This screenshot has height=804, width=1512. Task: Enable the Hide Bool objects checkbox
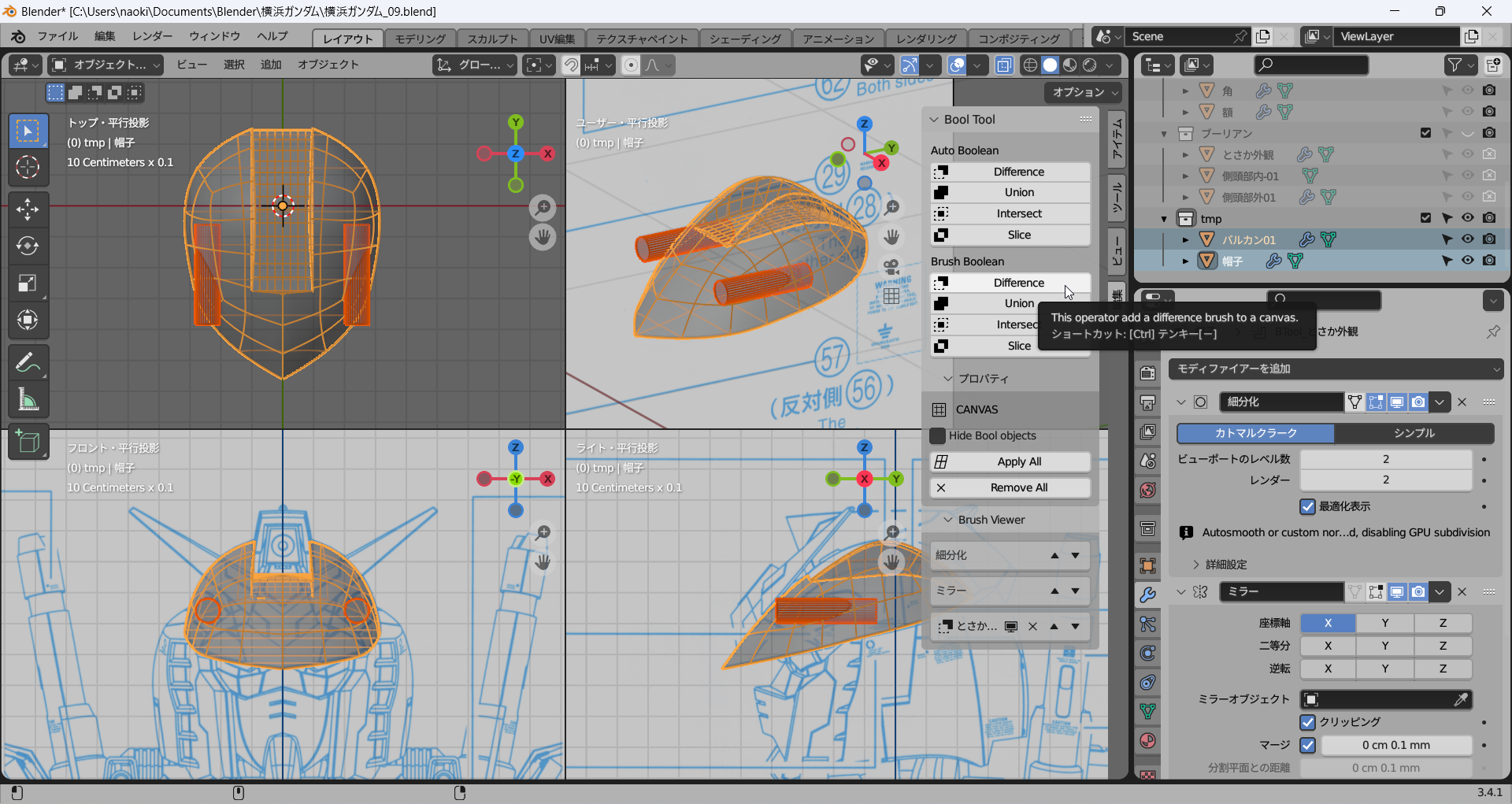pos(938,435)
